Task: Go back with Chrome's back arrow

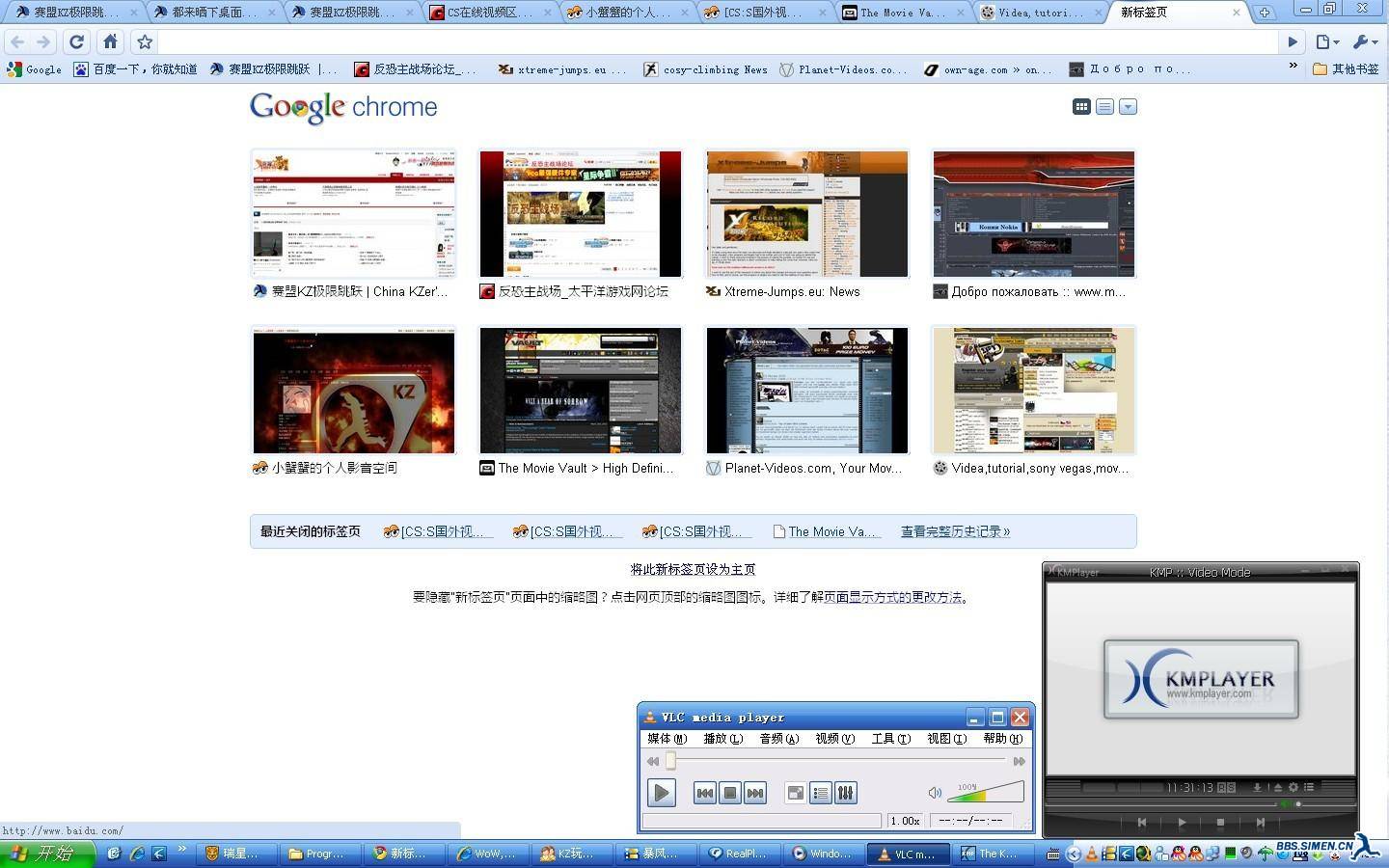Action: click(x=17, y=41)
